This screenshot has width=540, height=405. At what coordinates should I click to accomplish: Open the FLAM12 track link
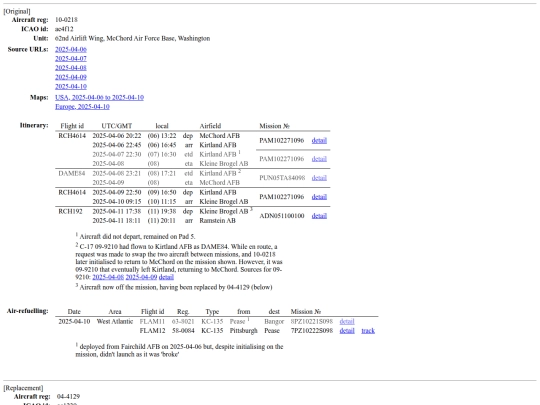tap(368, 331)
